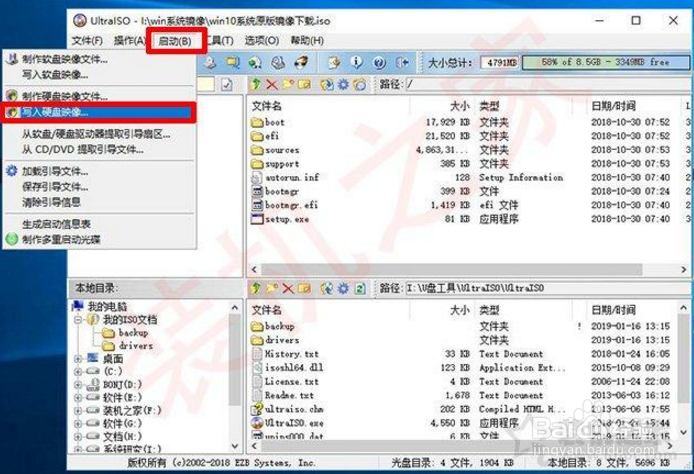Viewport: 694px width, 474px height.
Task: Click image list horizontal scrollbar right arrow
Action: [683, 269]
